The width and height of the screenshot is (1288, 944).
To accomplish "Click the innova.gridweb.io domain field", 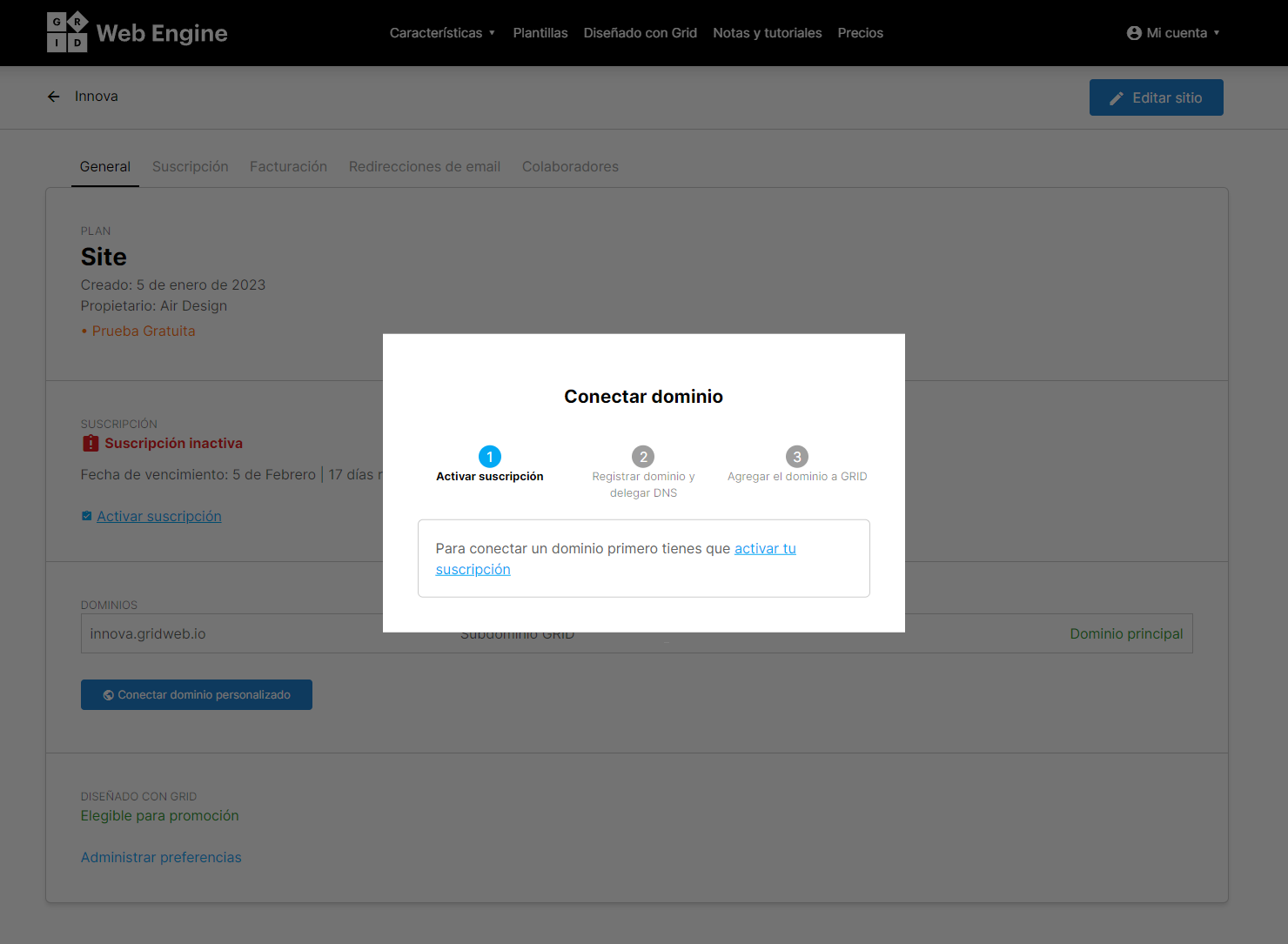I will 231,633.
